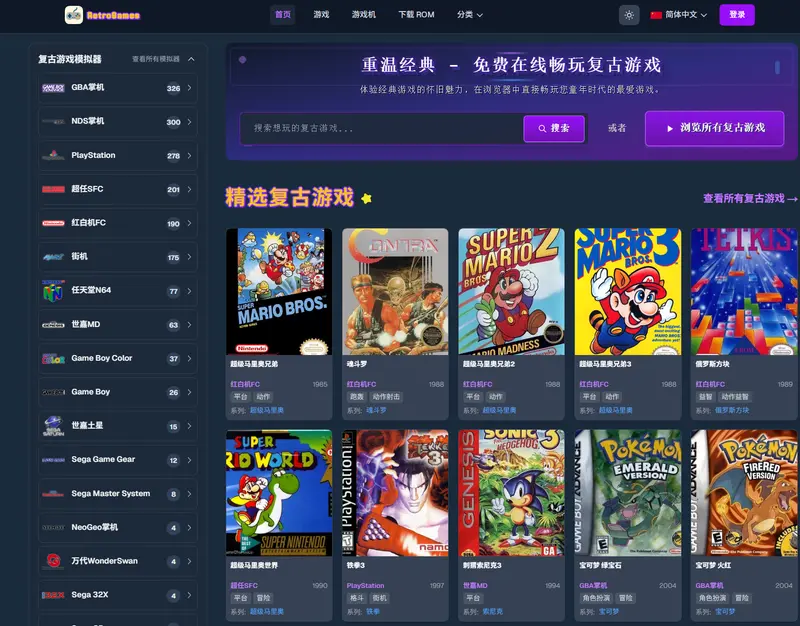Open the Contra cover thumbnail

coord(395,291)
